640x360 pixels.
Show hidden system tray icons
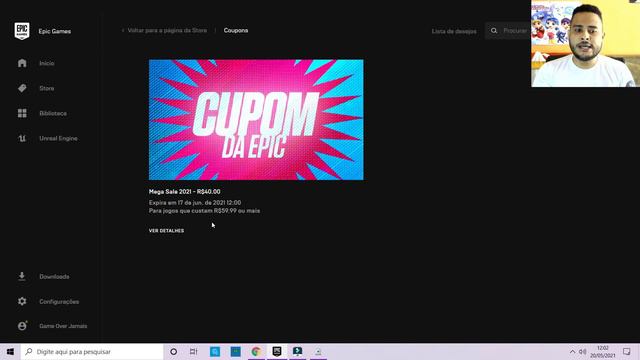(572, 351)
